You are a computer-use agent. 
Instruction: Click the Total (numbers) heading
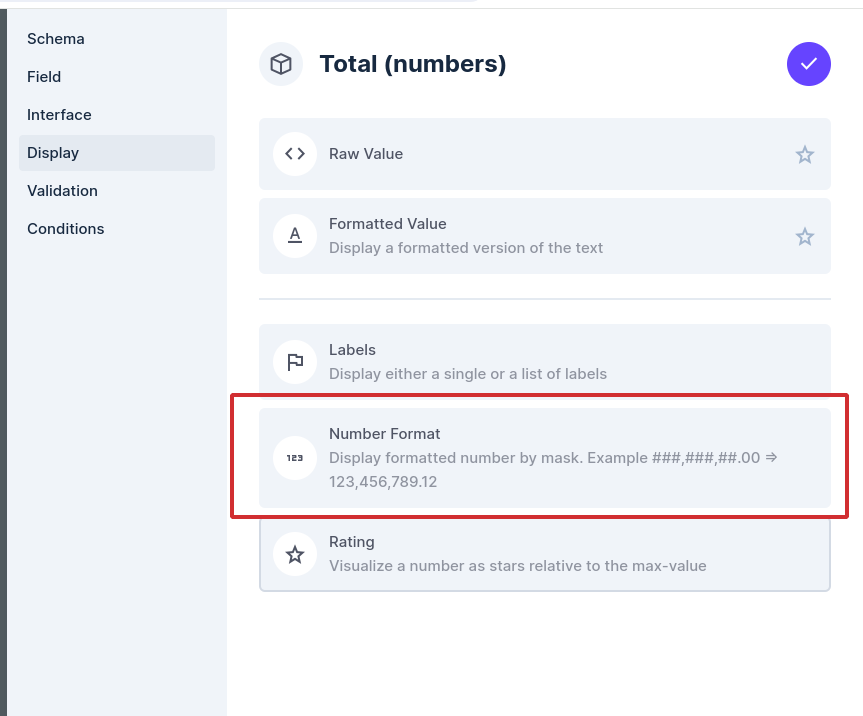413,64
